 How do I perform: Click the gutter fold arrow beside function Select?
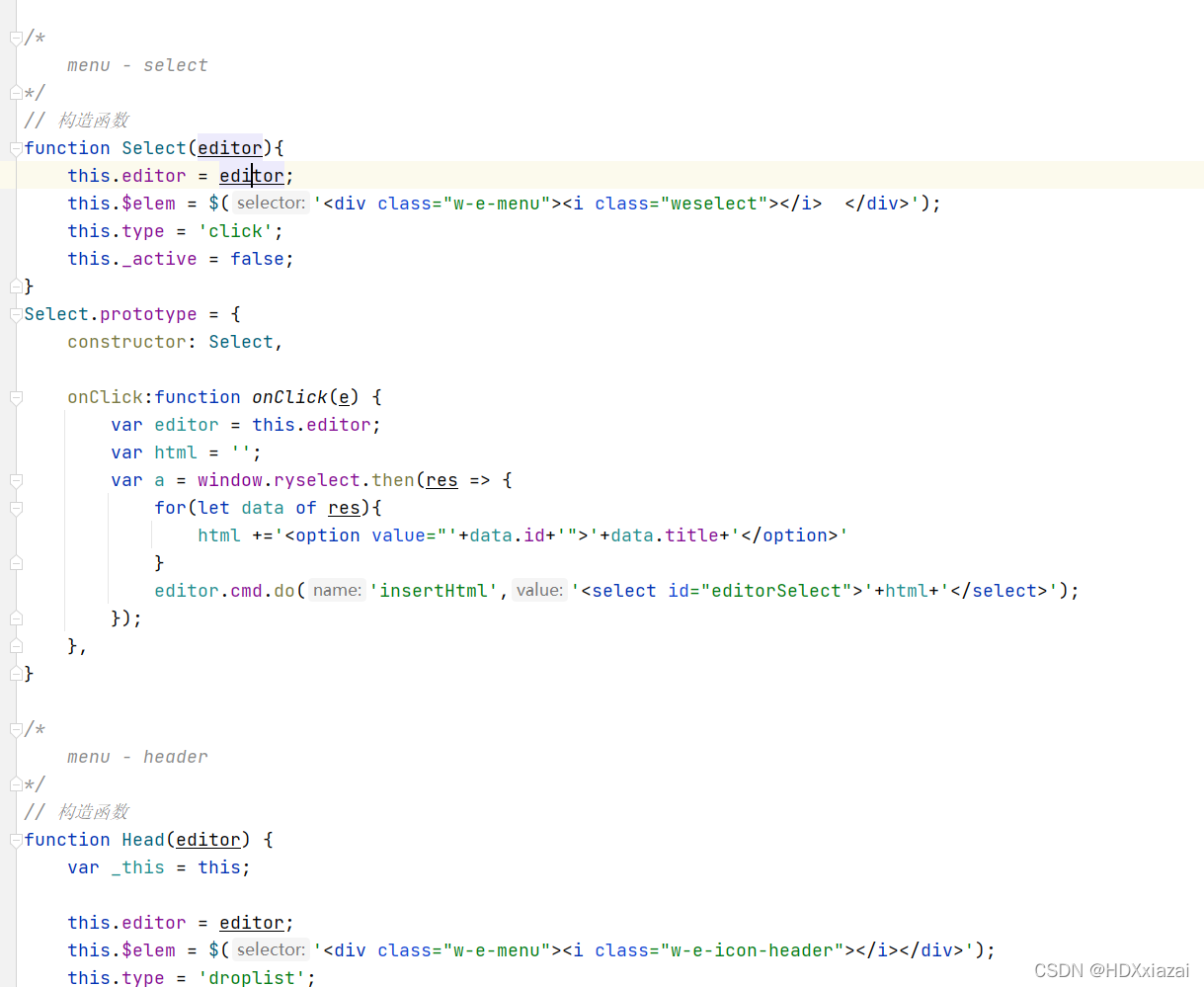(x=14, y=147)
